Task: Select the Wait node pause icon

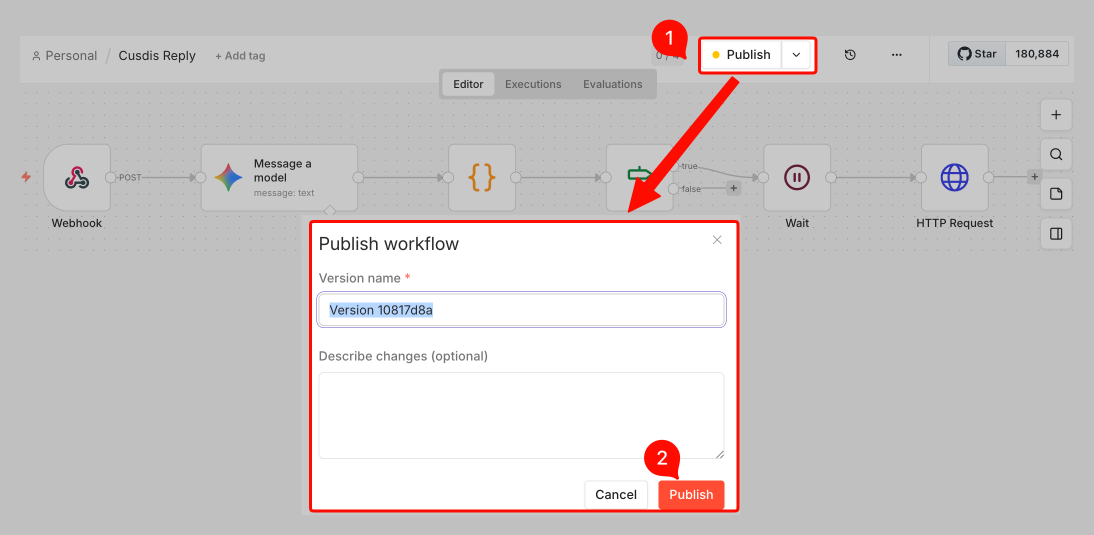Action: coord(796,178)
